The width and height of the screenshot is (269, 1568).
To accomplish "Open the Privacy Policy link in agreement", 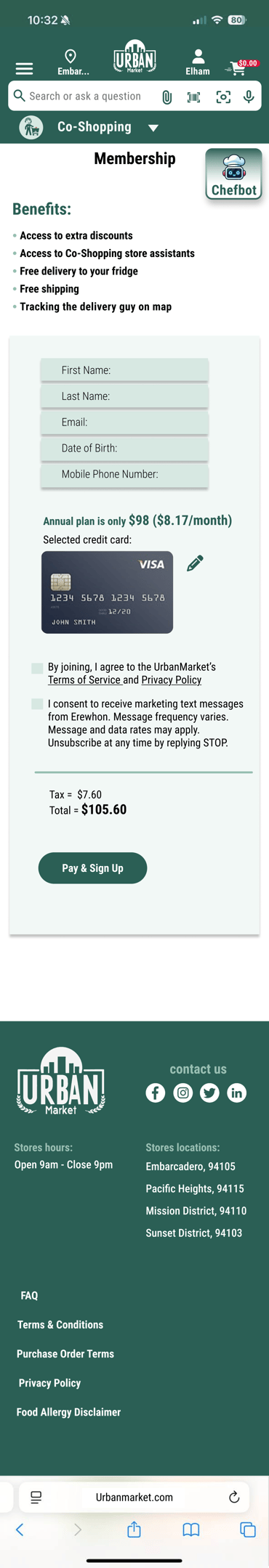I will 172,680.
